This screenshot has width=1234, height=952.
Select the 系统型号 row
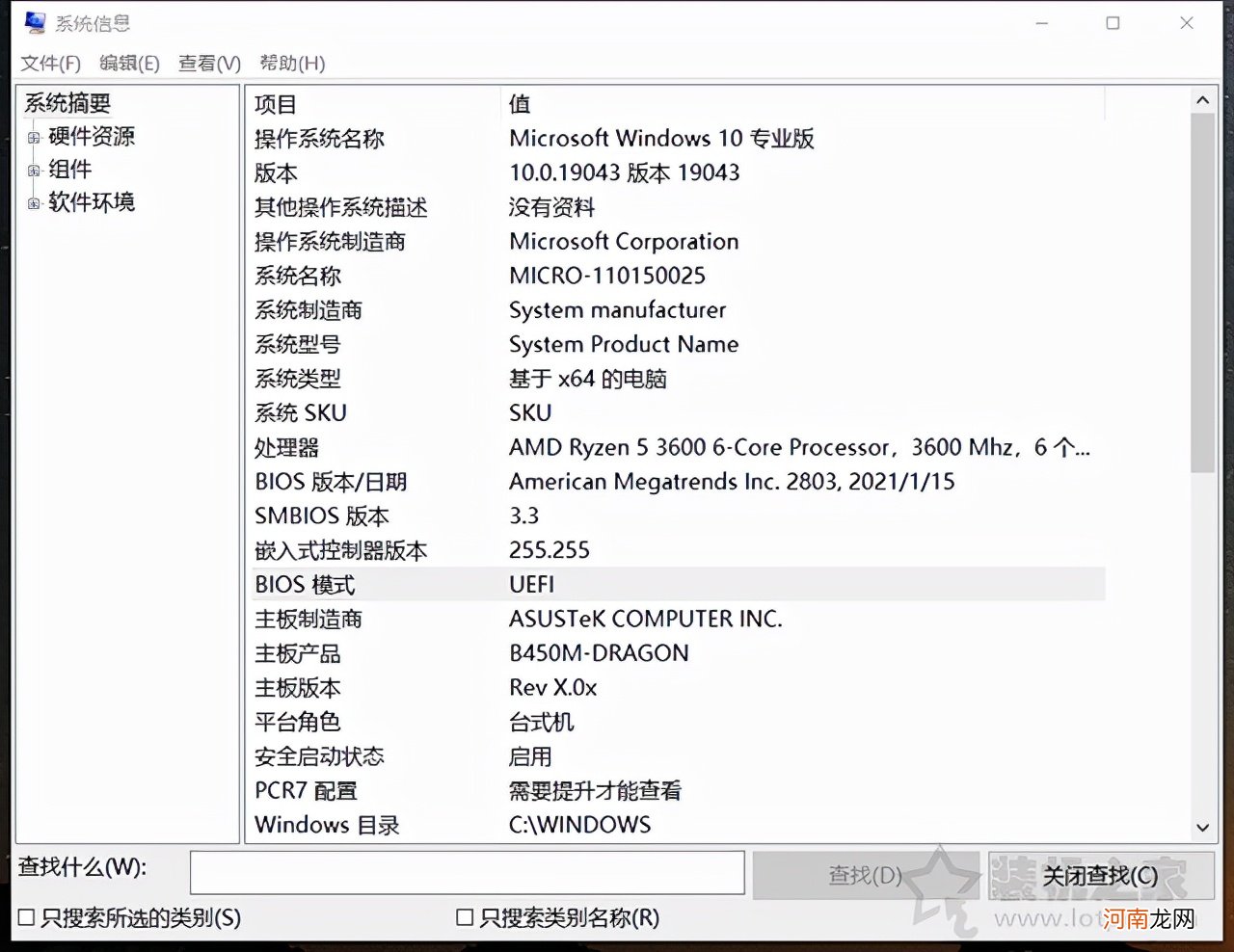point(678,345)
